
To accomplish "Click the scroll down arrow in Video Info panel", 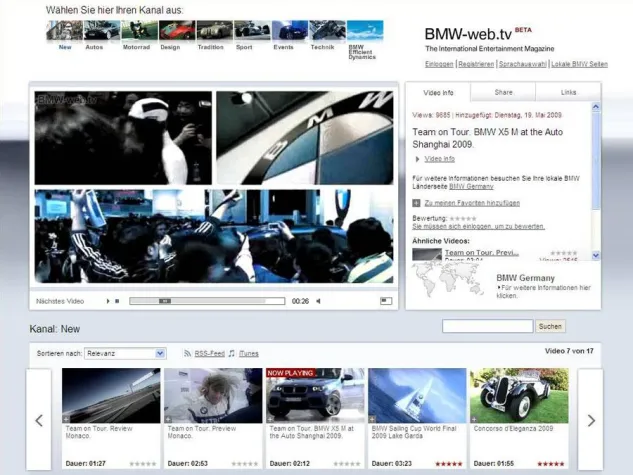I will 595,255.
